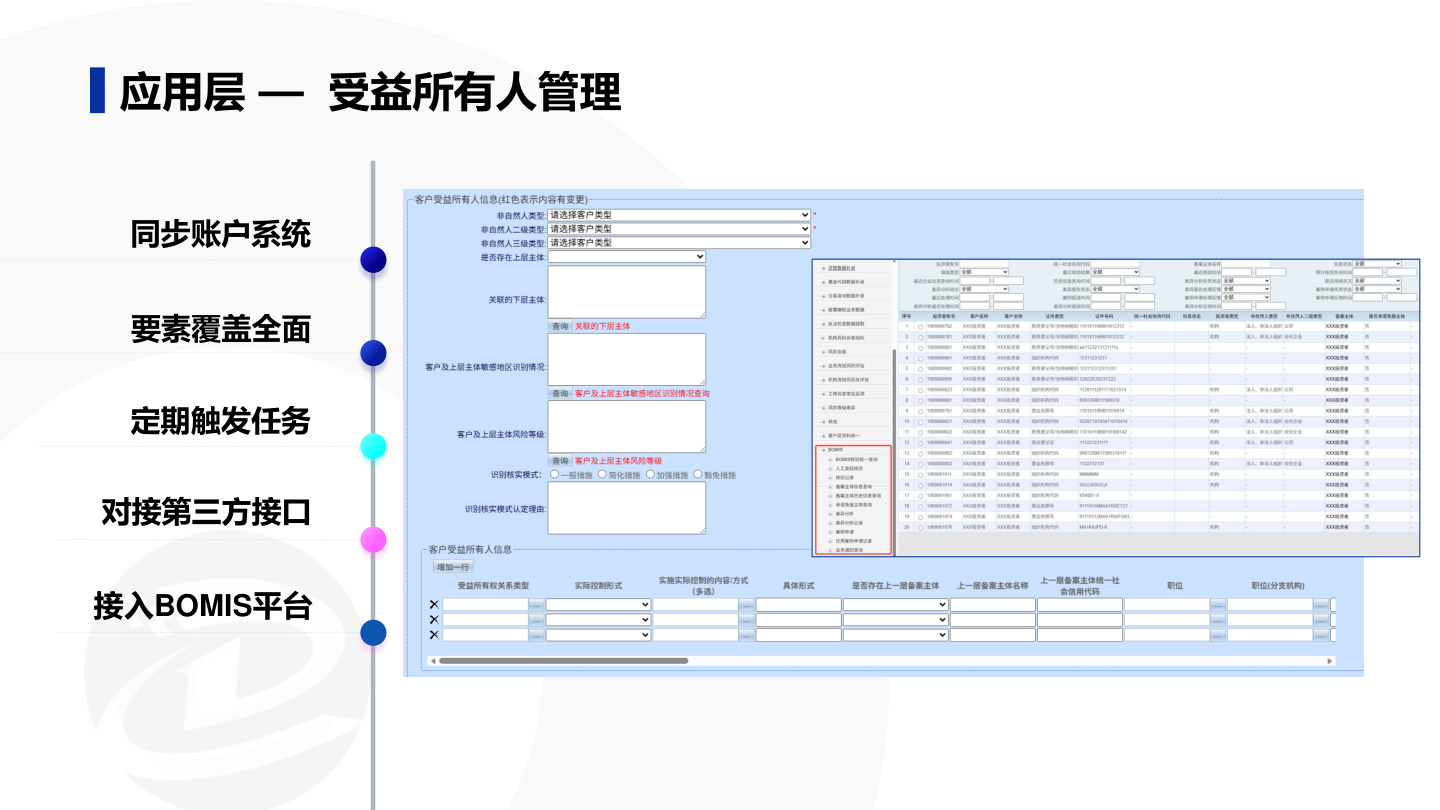Open third-row 受益所有权关系类型 picker button
Viewport: 1440px width, 810px height.
coord(536,635)
